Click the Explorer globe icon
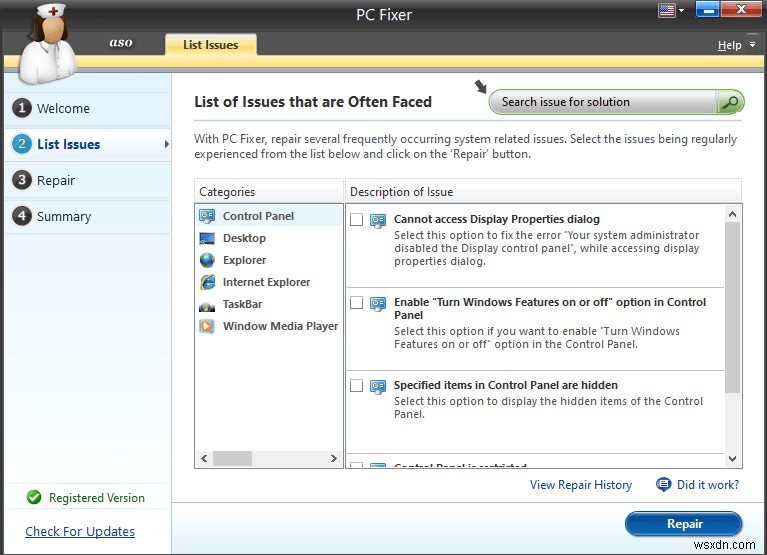The width and height of the screenshot is (767, 555). coord(207,260)
